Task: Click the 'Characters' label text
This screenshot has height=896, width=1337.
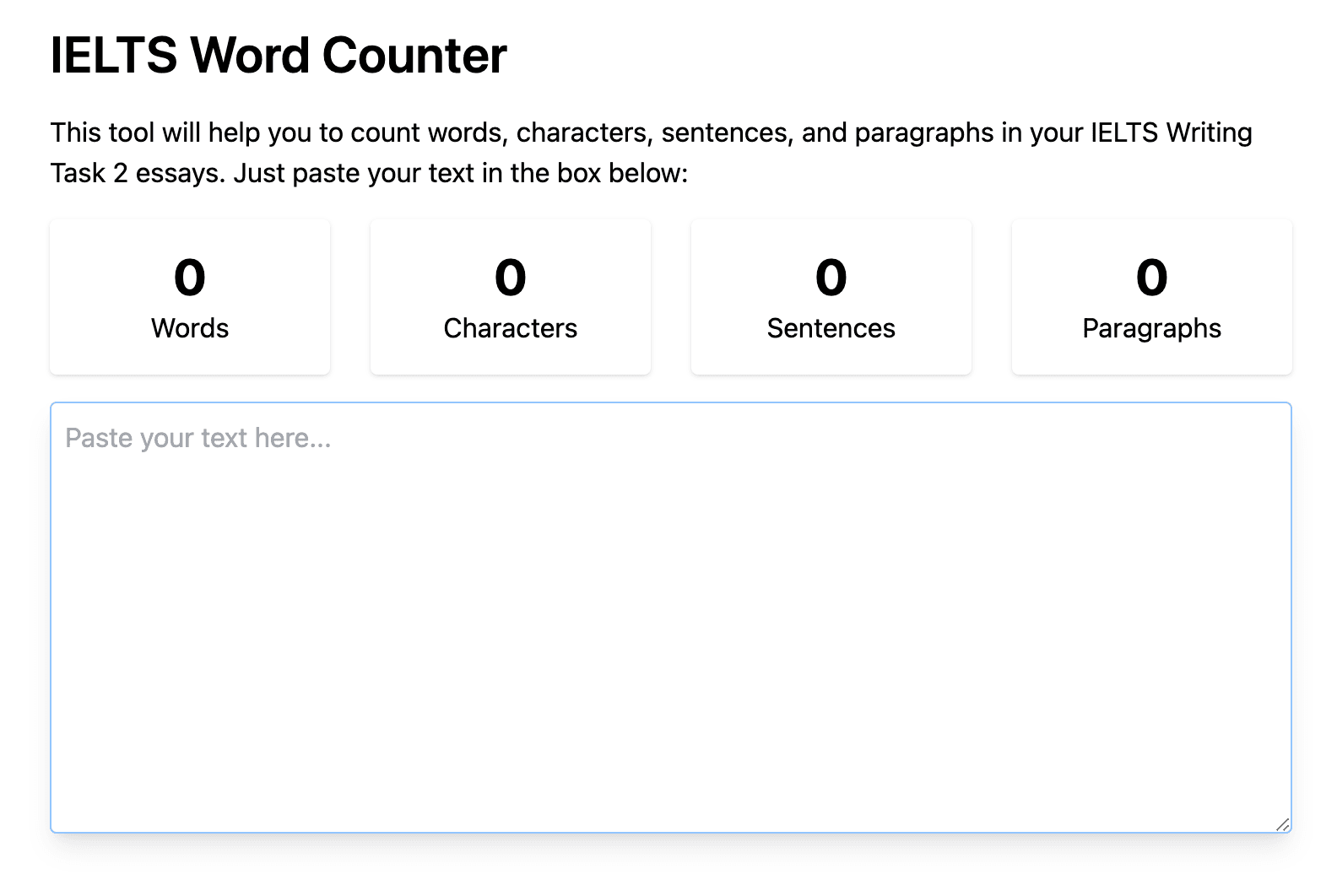Action: 511,328
